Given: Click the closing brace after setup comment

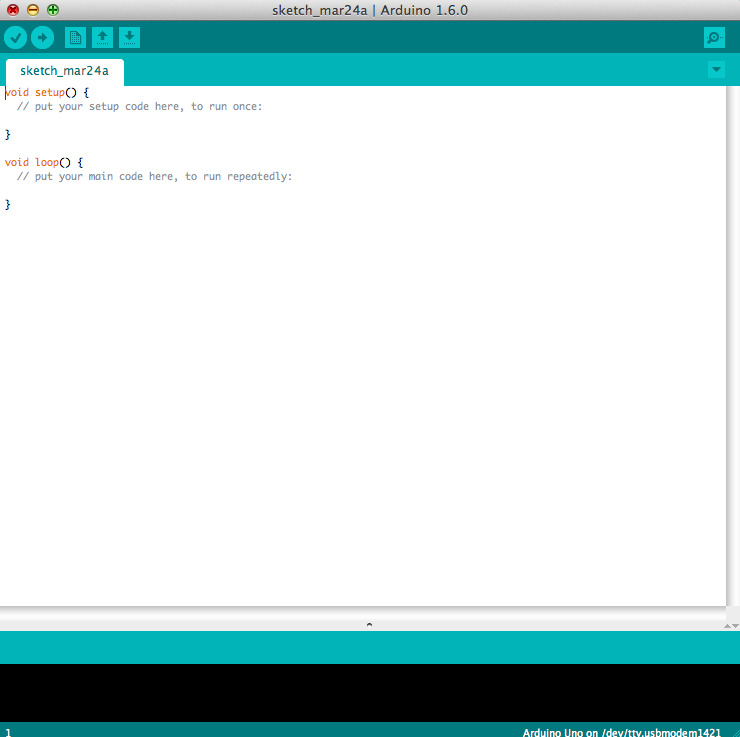Looking at the screenshot, I should pos(8,134).
